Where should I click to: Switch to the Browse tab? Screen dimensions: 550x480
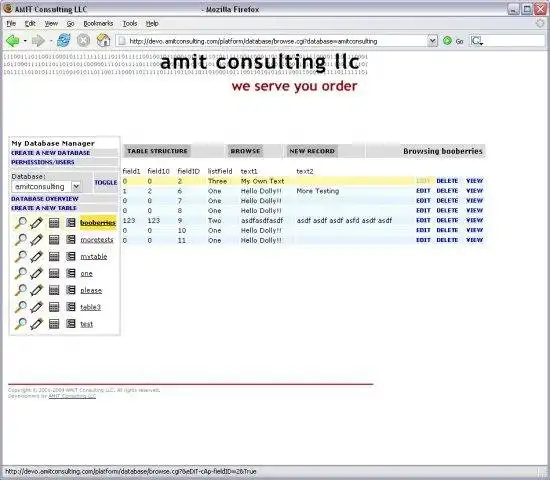click(245, 151)
